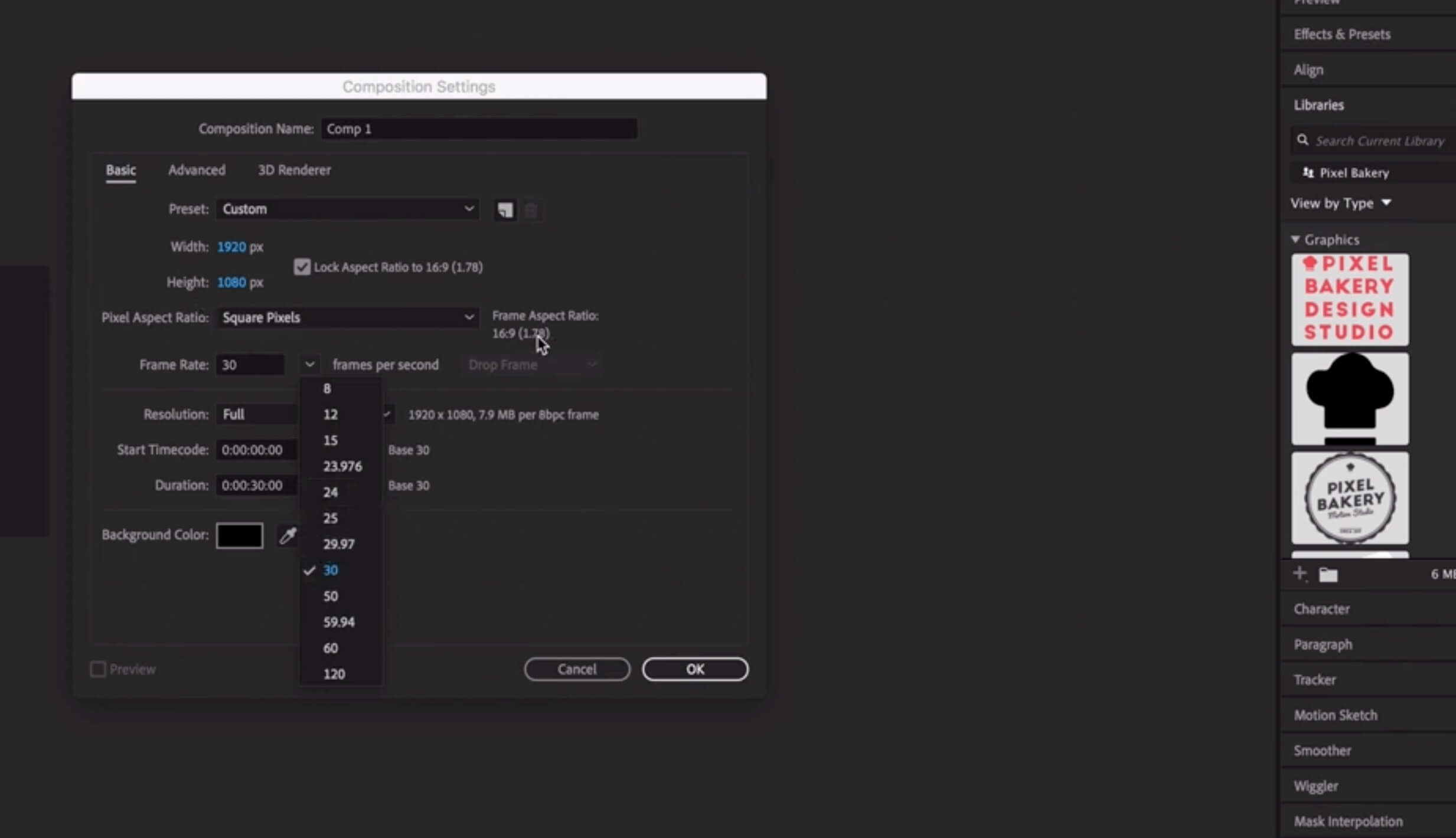Open the Pixel Bakery library selector
Image resolution: width=1456 pixels, height=838 pixels.
pos(1373,173)
